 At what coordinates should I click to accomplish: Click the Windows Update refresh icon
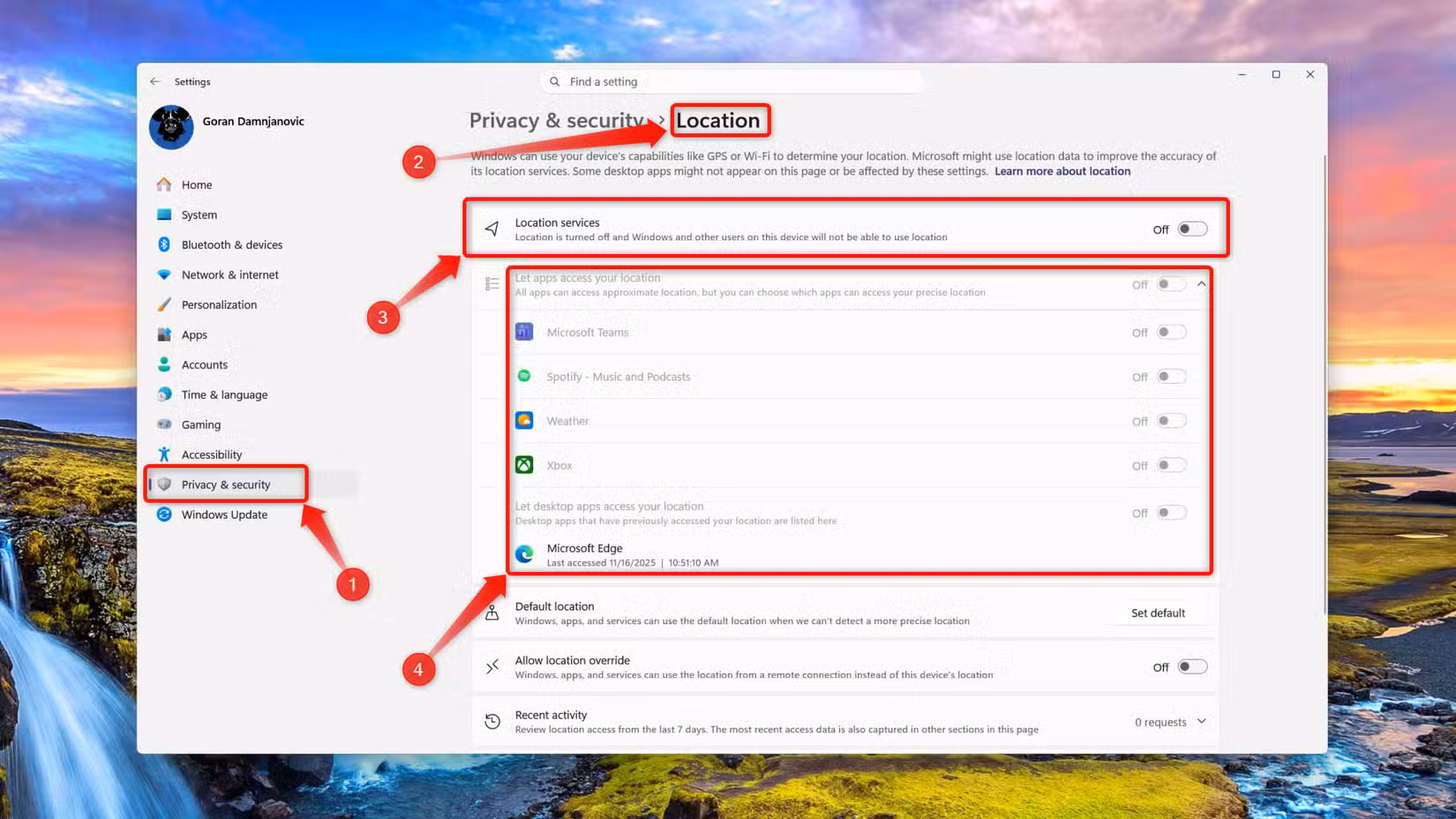tap(164, 515)
